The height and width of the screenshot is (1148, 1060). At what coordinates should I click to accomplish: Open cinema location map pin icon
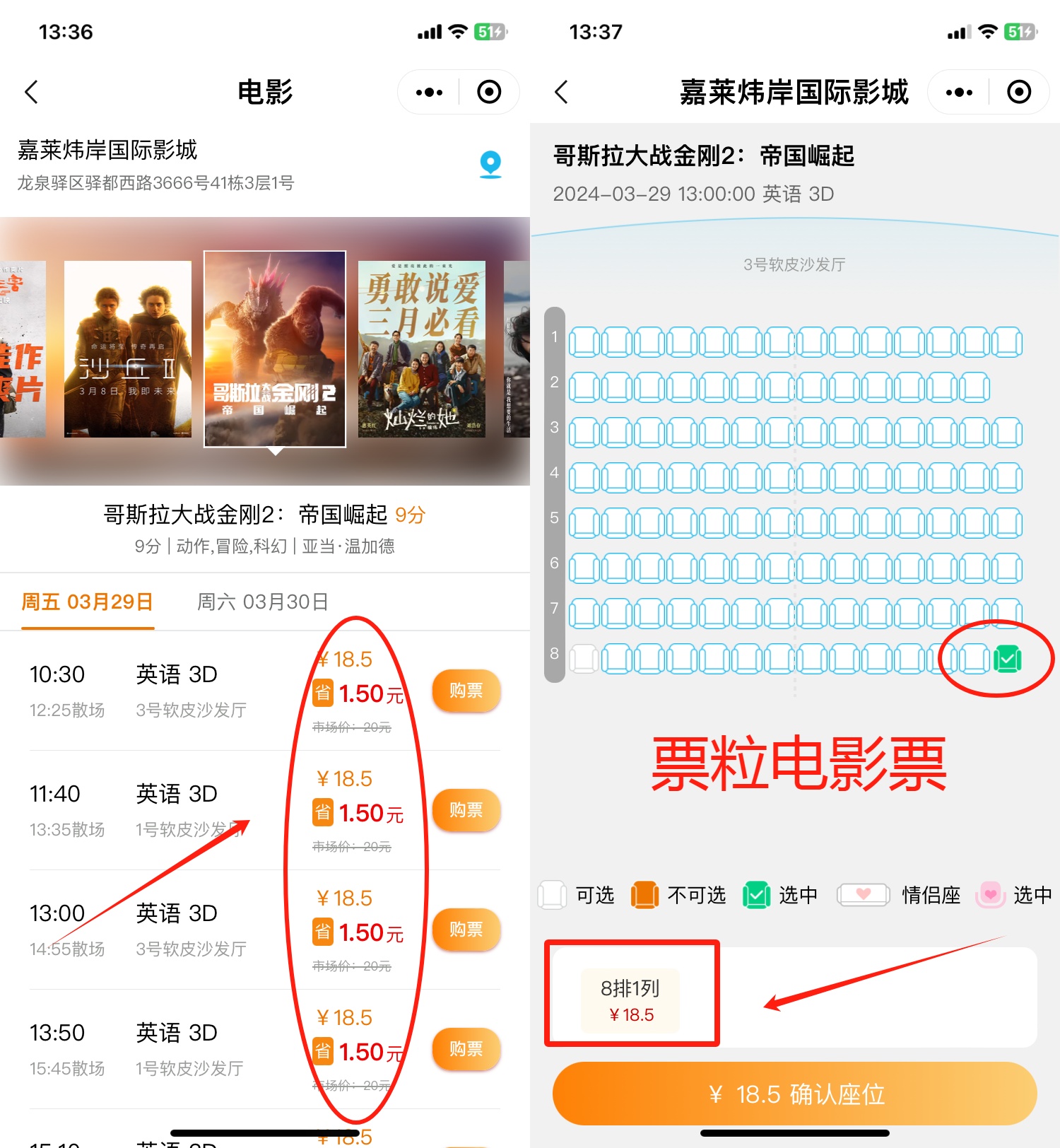pos(490,165)
